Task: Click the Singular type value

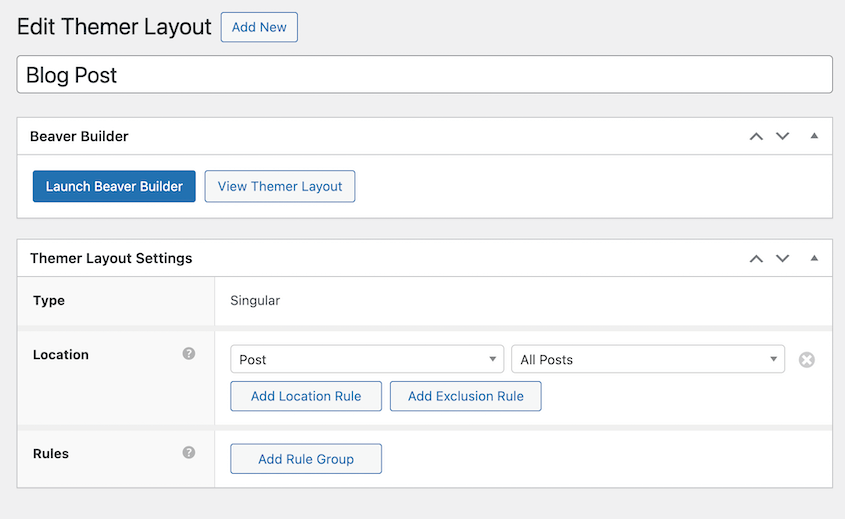Action: click(x=255, y=301)
